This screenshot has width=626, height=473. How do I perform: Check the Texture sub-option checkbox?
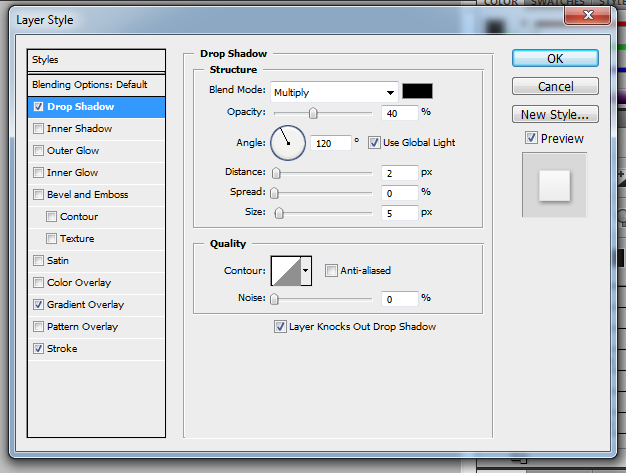pyautogui.click(x=52, y=238)
